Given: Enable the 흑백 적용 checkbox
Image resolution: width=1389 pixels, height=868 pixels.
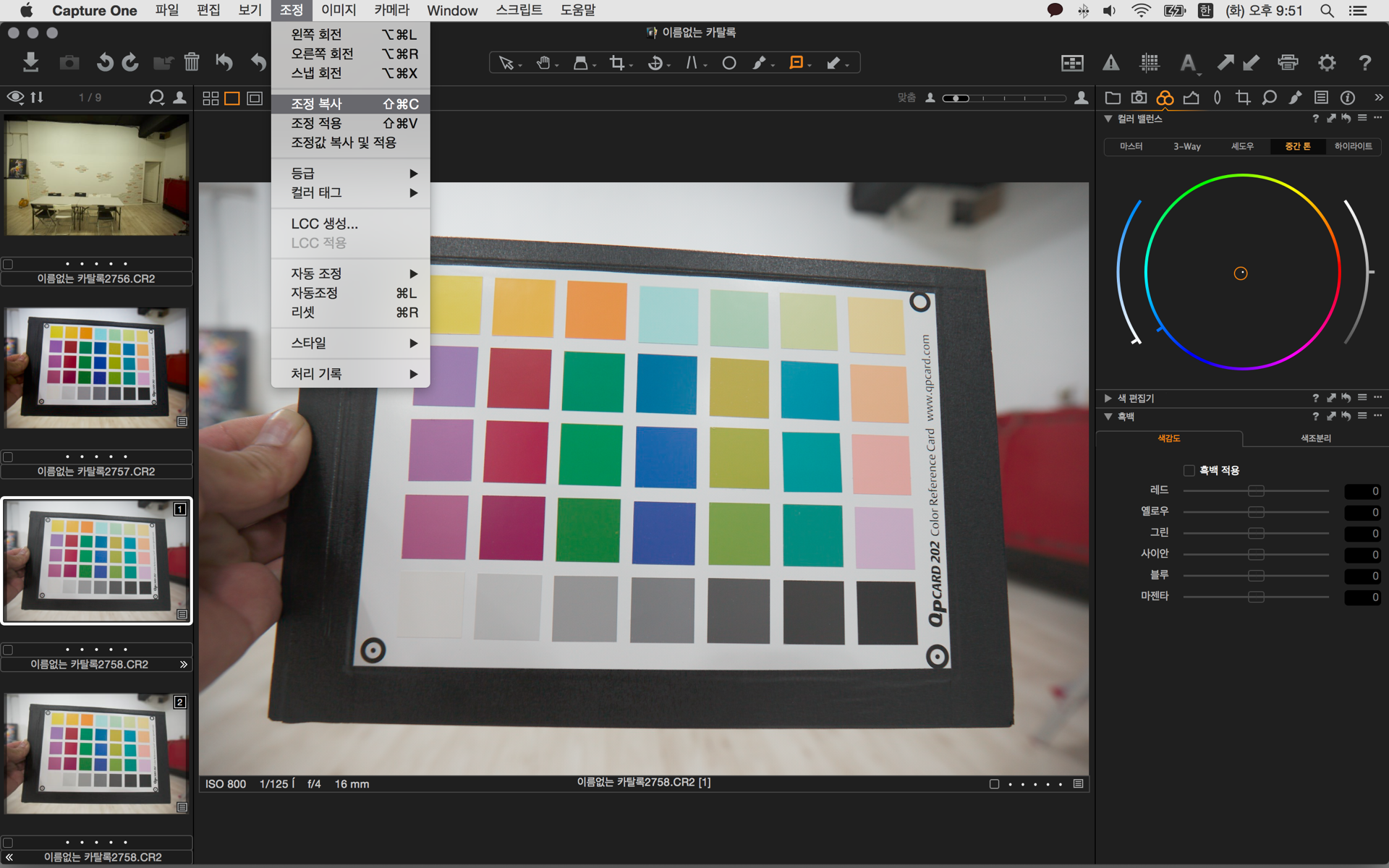Looking at the screenshot, I should [x=1189, y=470].
